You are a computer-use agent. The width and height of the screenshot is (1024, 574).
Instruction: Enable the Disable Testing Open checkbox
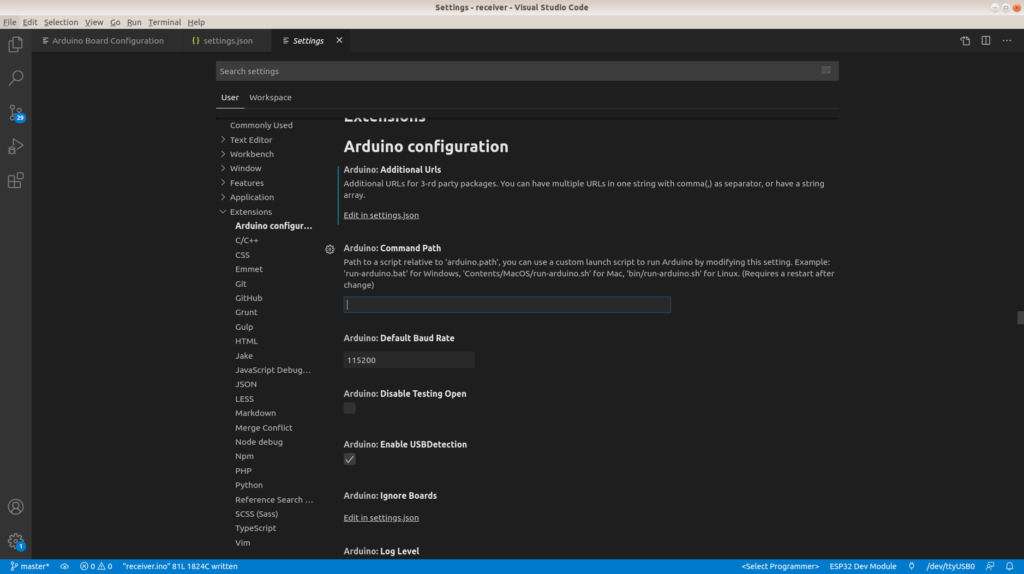pyautogui.click(x=350, y=408)
